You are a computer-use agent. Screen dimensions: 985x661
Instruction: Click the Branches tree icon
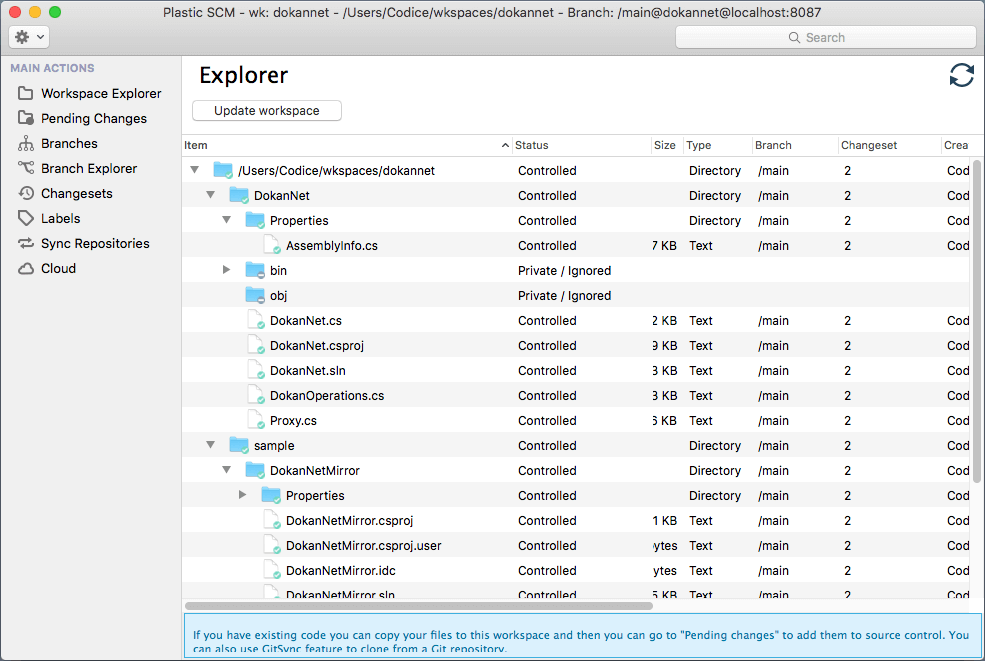(x=26, y=143)
